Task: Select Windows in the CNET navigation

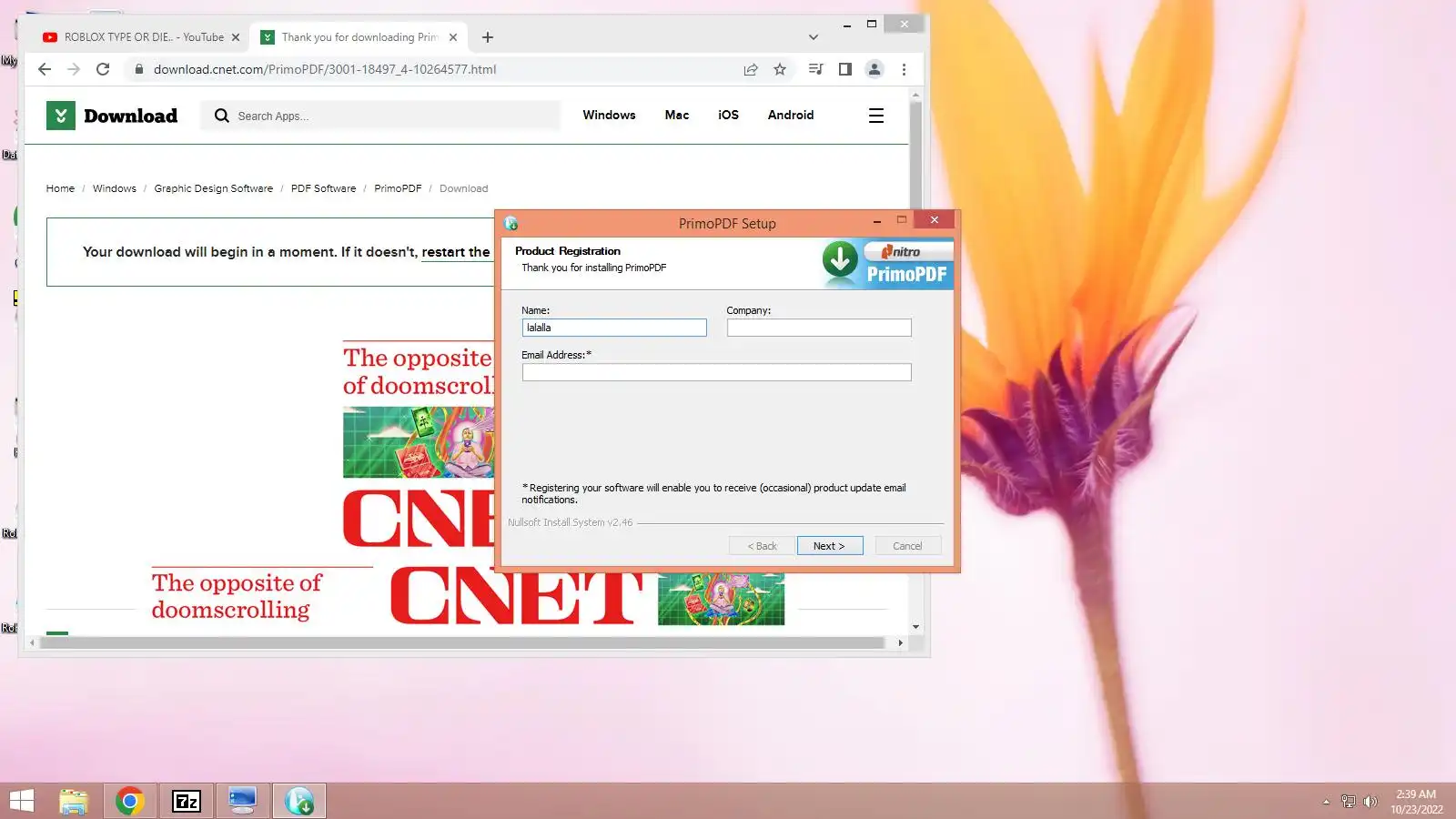Action: click(x=609, y=116)
